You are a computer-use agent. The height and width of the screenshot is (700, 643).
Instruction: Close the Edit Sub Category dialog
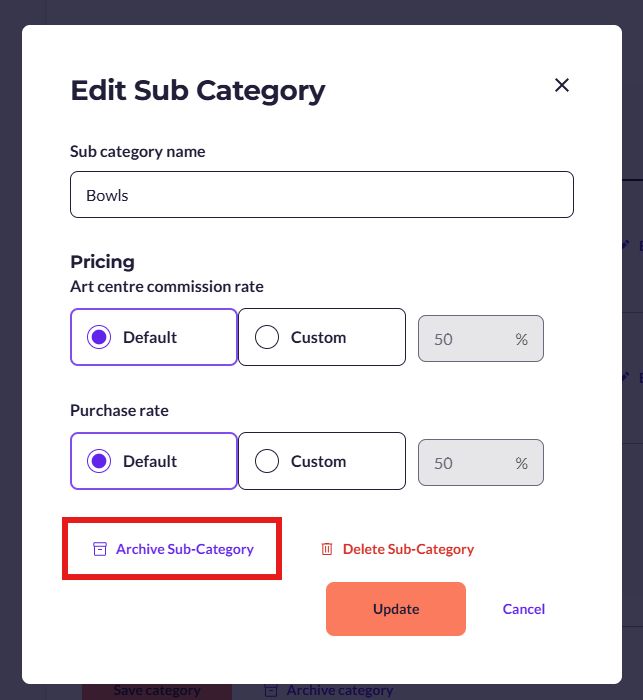[x=562, y=85]
